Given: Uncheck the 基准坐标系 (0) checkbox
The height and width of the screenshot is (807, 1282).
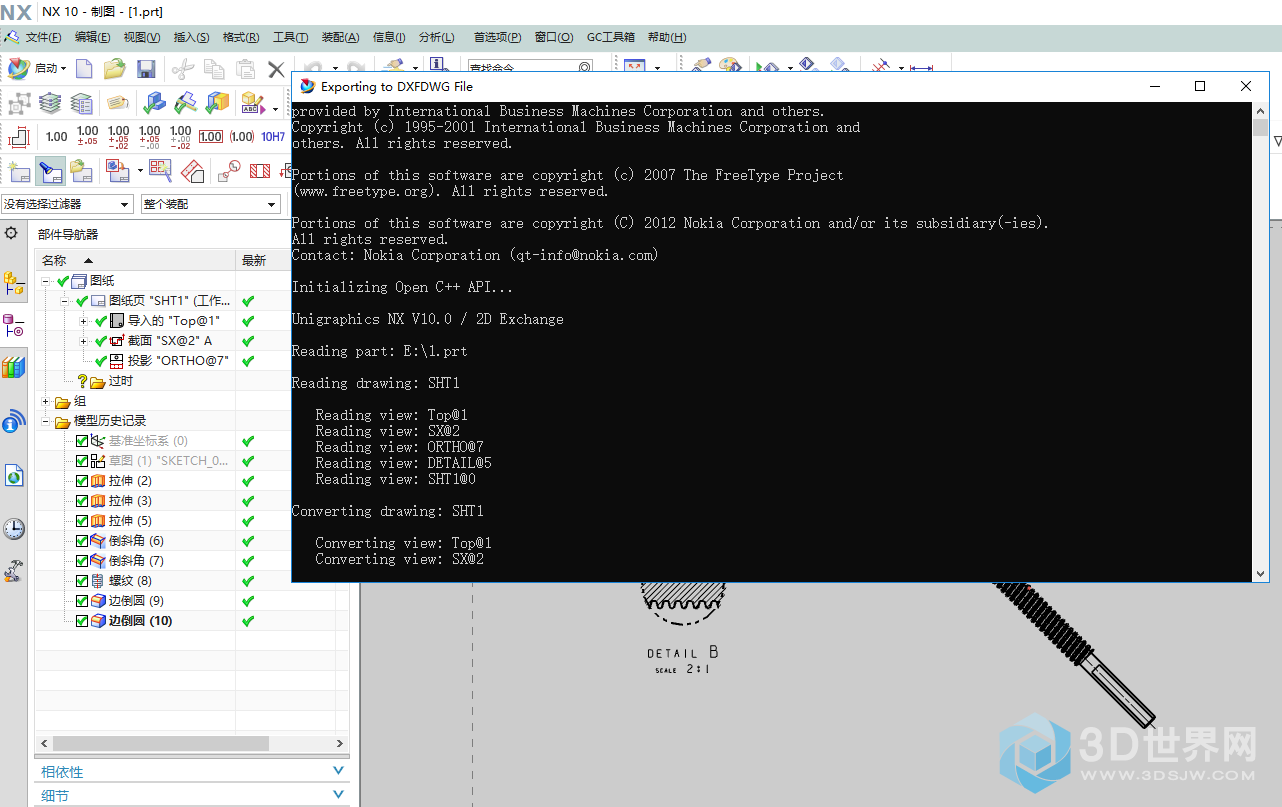Looking at the screenshot, I should coord(82,441).
